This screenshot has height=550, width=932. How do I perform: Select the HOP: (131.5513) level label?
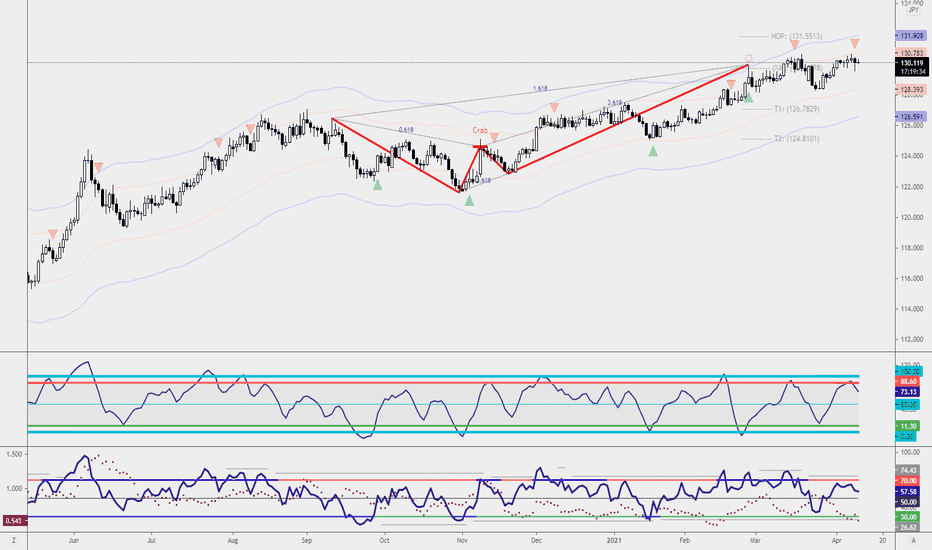796,36
